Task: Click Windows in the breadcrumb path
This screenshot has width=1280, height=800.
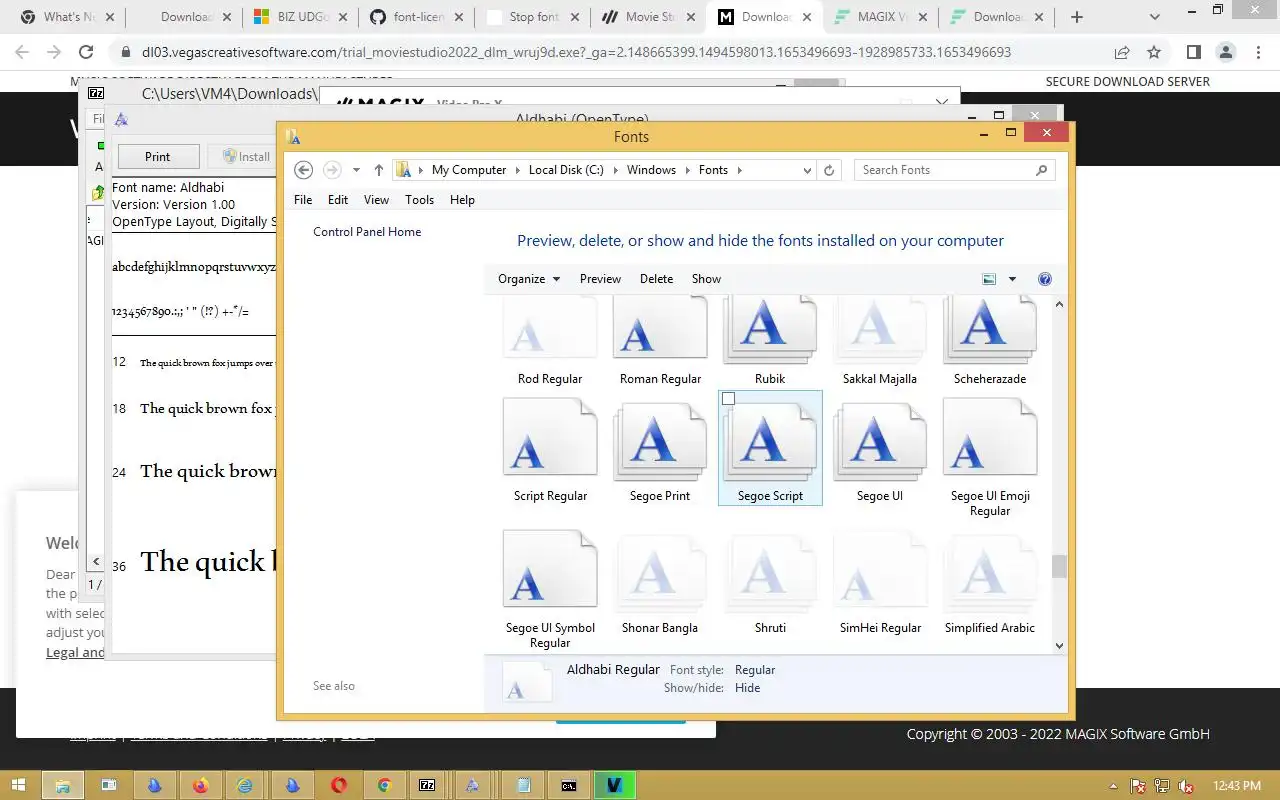Action: (x=651, y=170)
